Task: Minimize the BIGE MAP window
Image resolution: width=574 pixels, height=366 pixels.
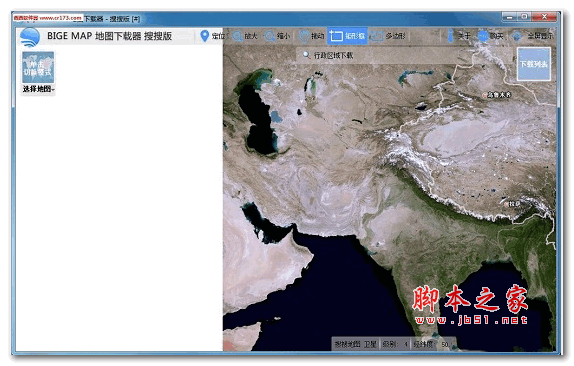Action: point(509,17)
